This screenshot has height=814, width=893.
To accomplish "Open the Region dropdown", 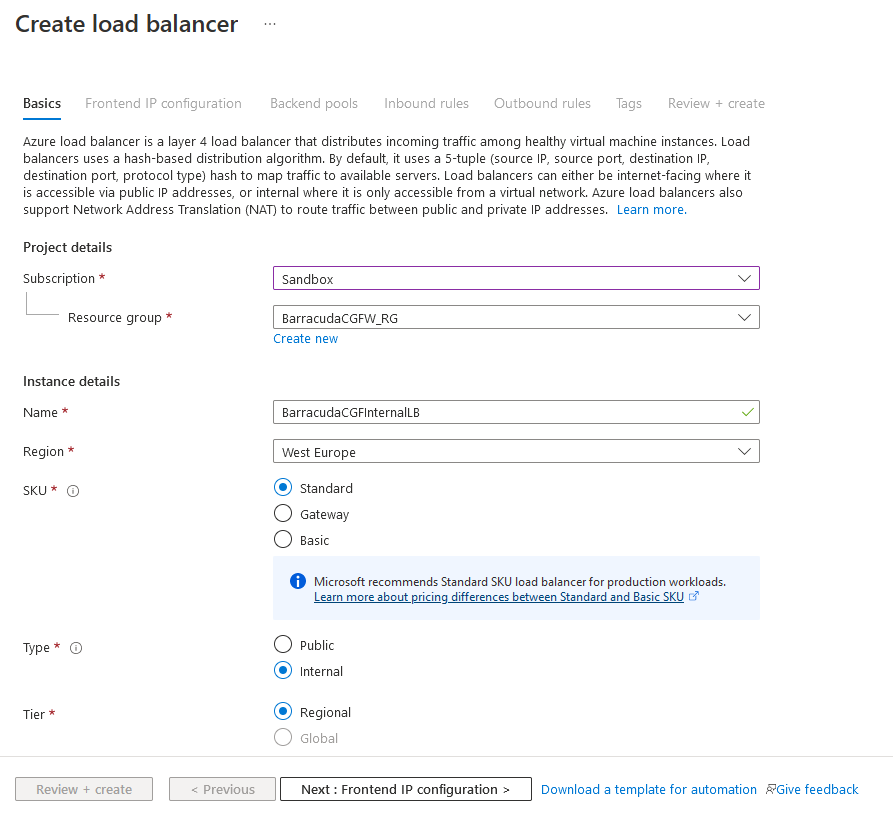I will point(516,451).
